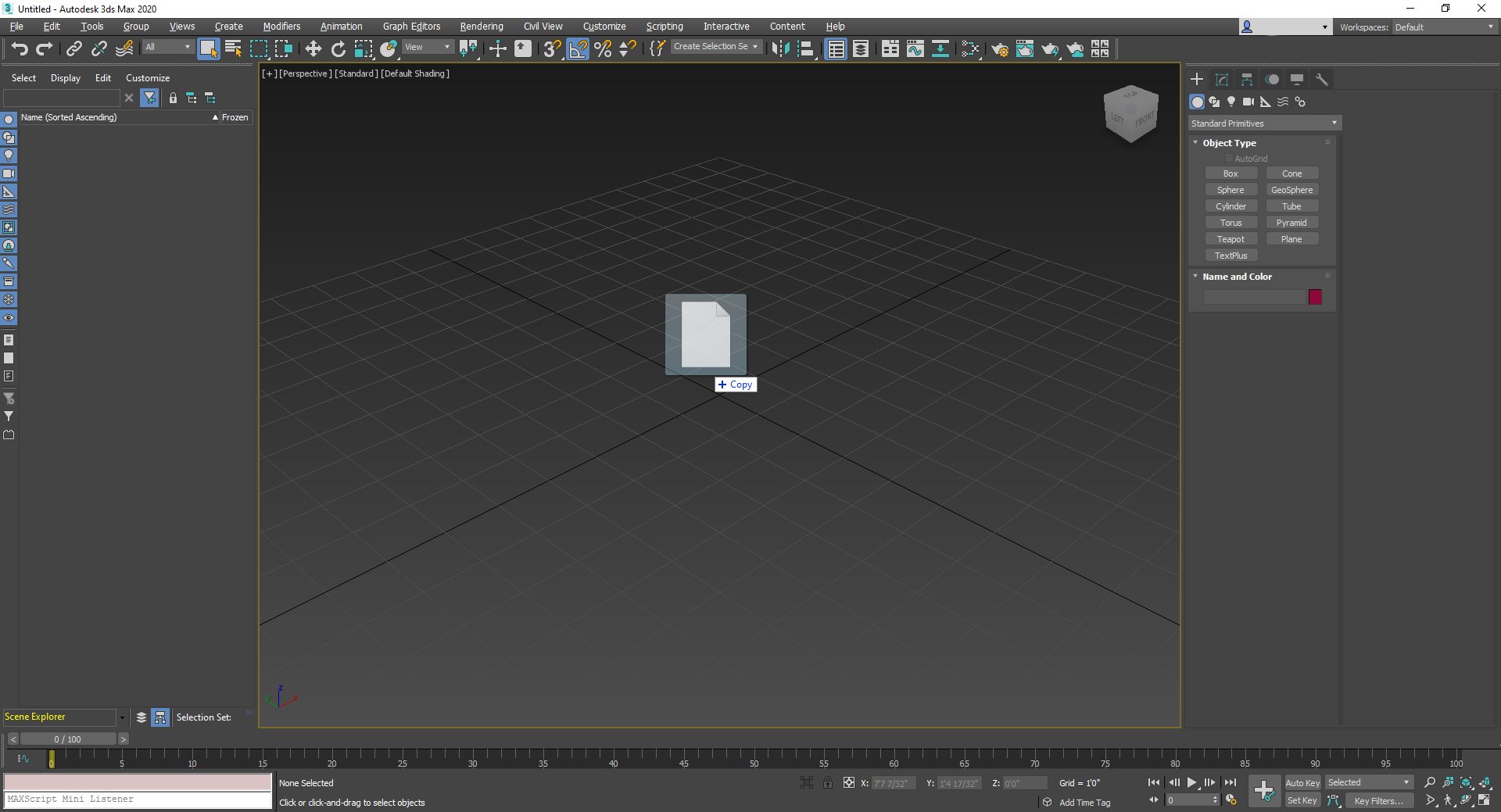Open the Modifiers menu
This screenshot has width=1501, height=812.
click(281, 27)
